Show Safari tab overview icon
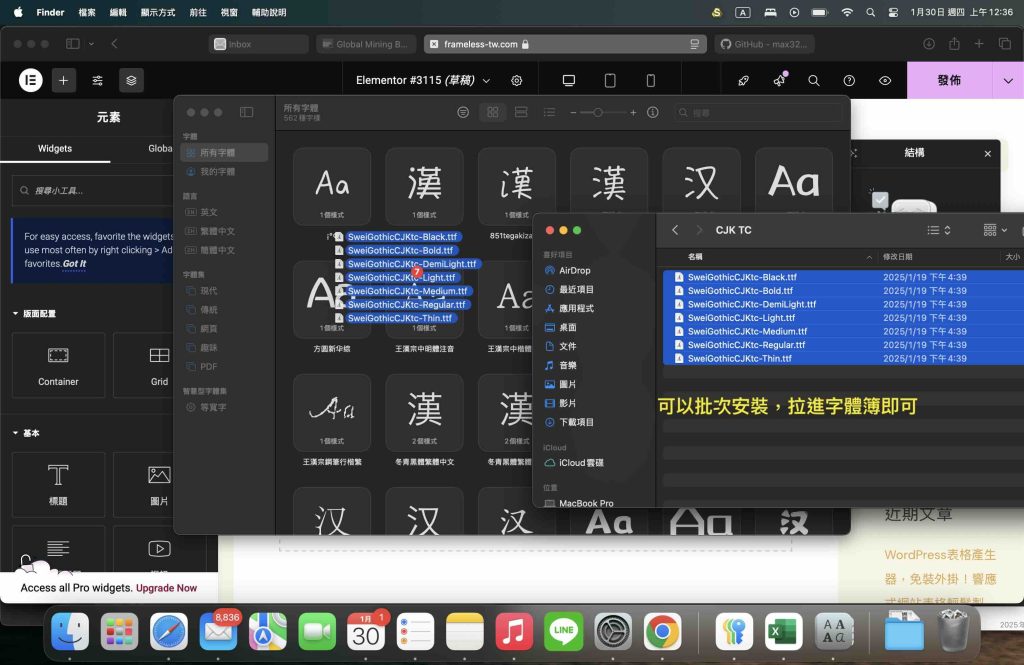 click(1004, 44)
